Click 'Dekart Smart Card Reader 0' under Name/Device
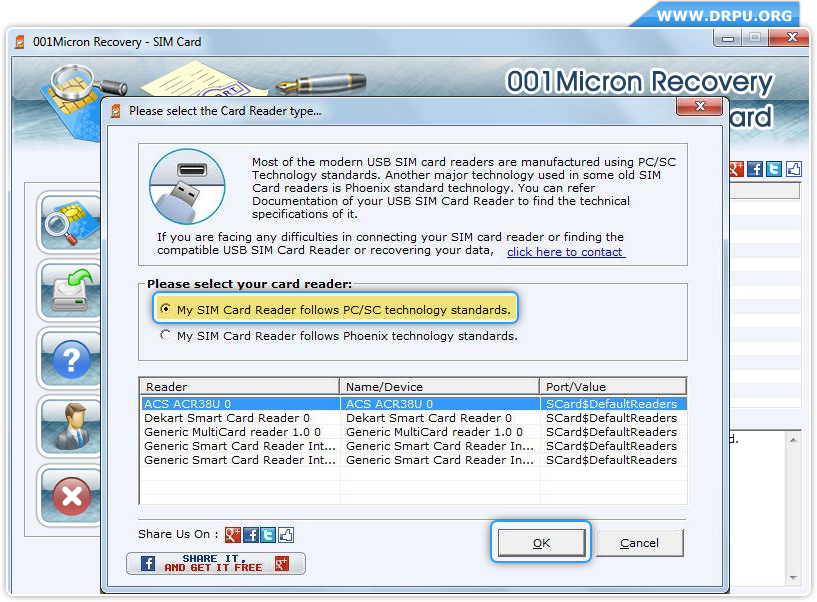The image size is (817, 602). pyautogui.click(x=429, y=418)
